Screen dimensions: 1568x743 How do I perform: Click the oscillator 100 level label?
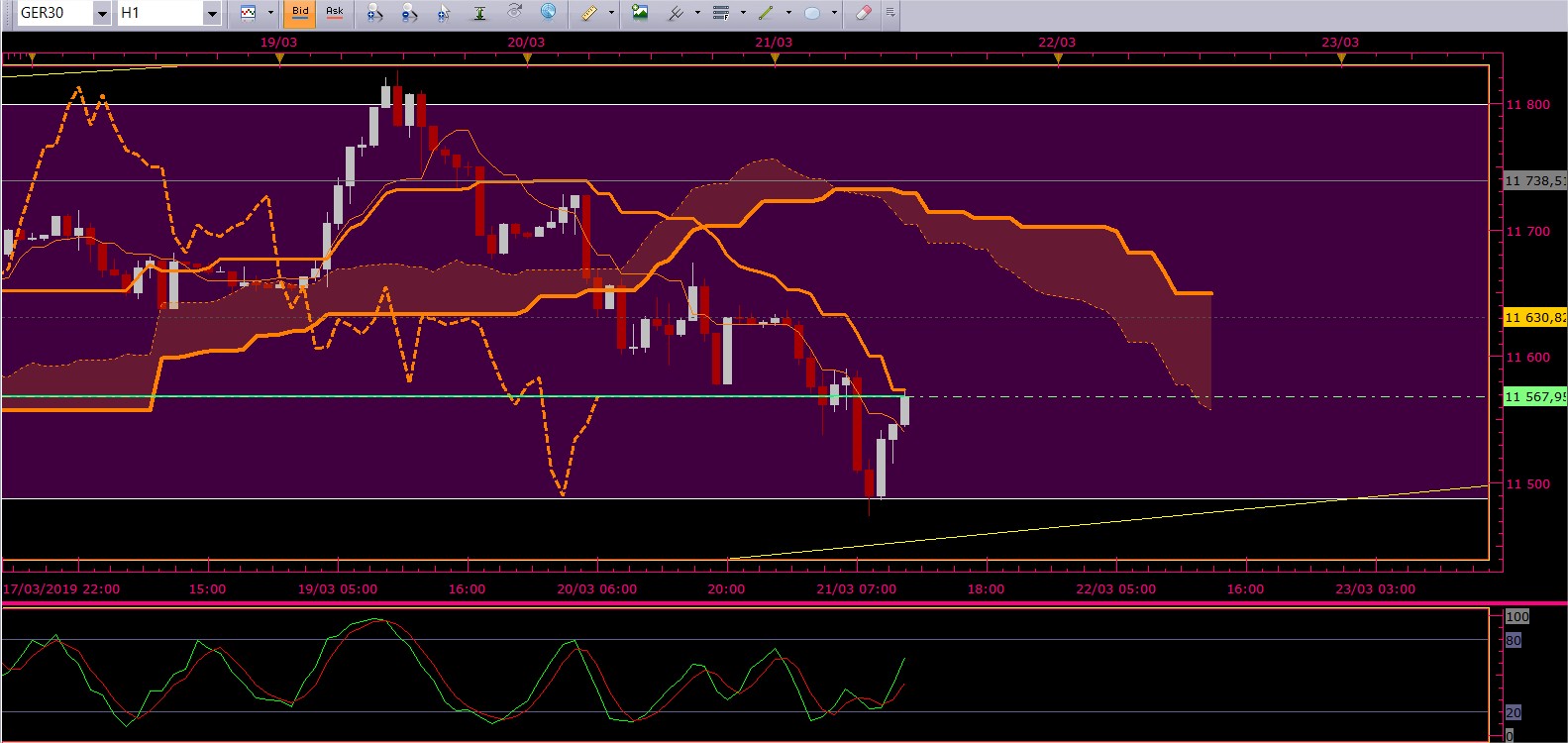point(1517,616)
